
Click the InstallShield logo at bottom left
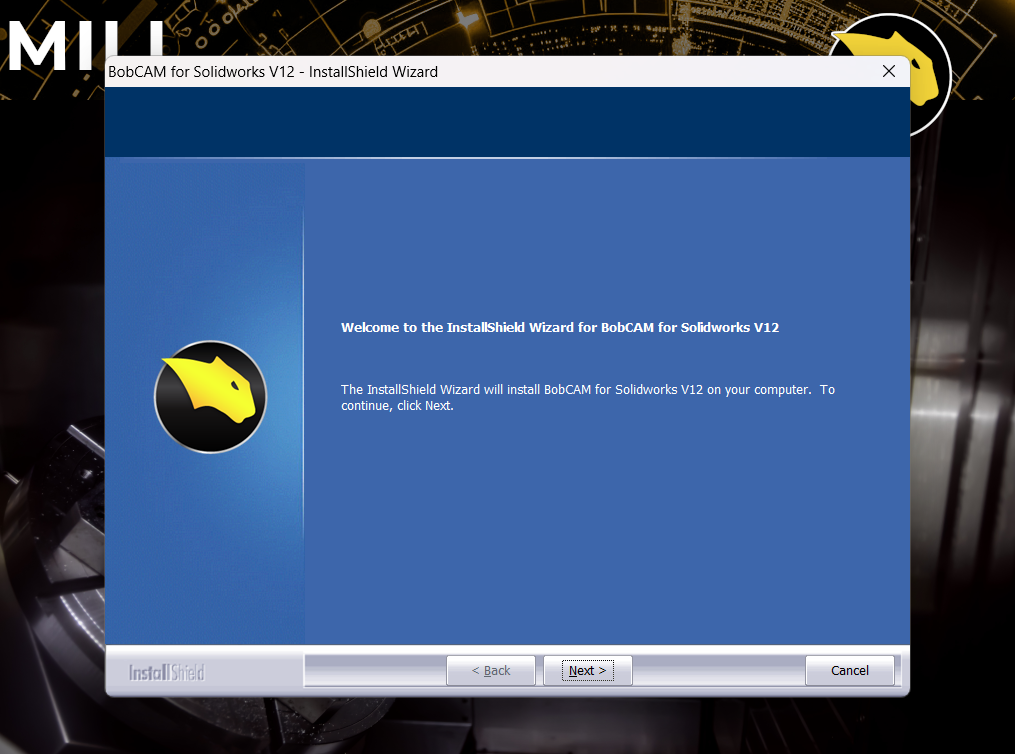(x=166, y=672)
